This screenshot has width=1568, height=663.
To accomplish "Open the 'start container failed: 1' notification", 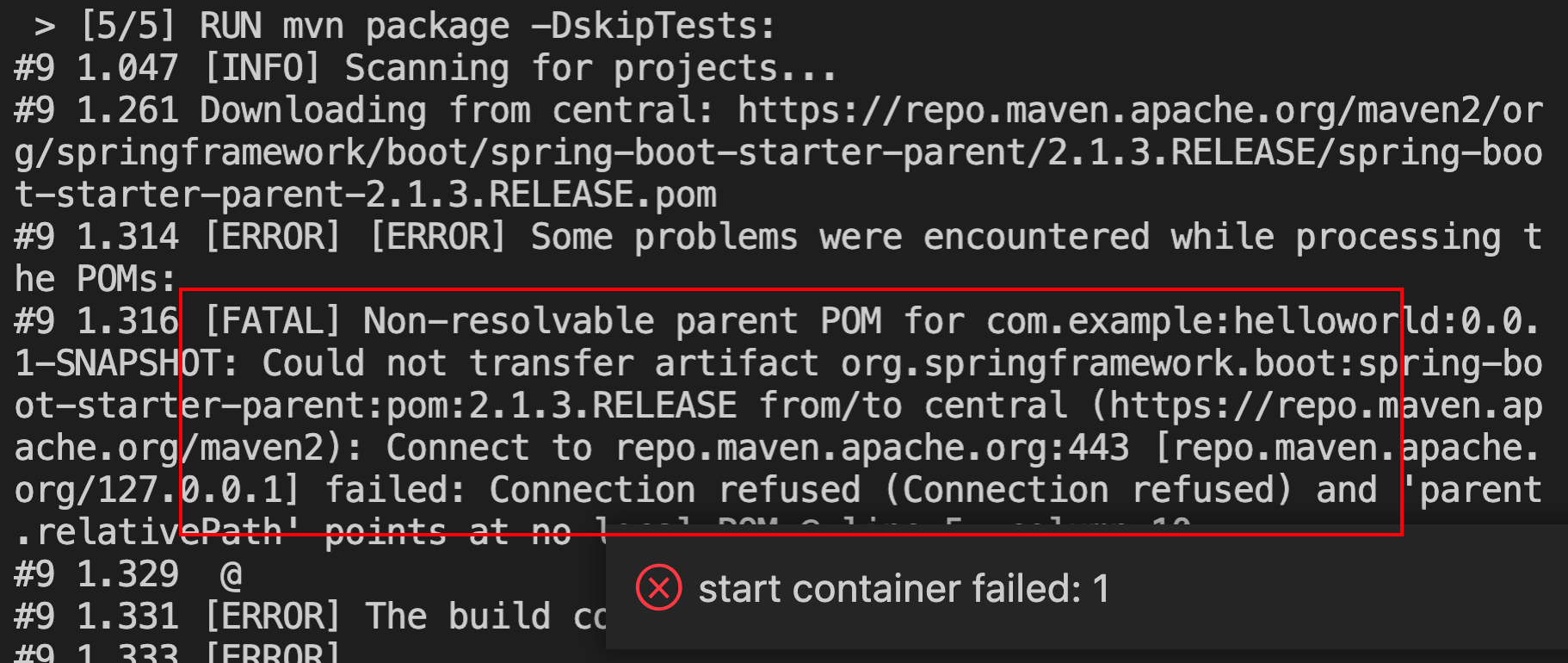I will pos(1087,587).
